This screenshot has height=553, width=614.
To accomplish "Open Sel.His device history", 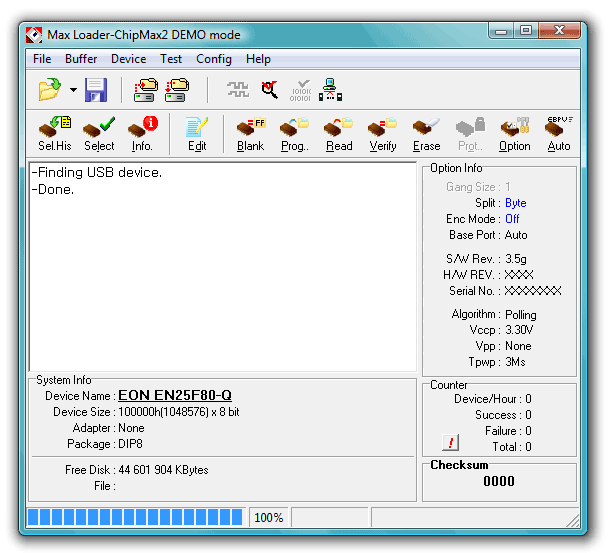I will [55, 134].
